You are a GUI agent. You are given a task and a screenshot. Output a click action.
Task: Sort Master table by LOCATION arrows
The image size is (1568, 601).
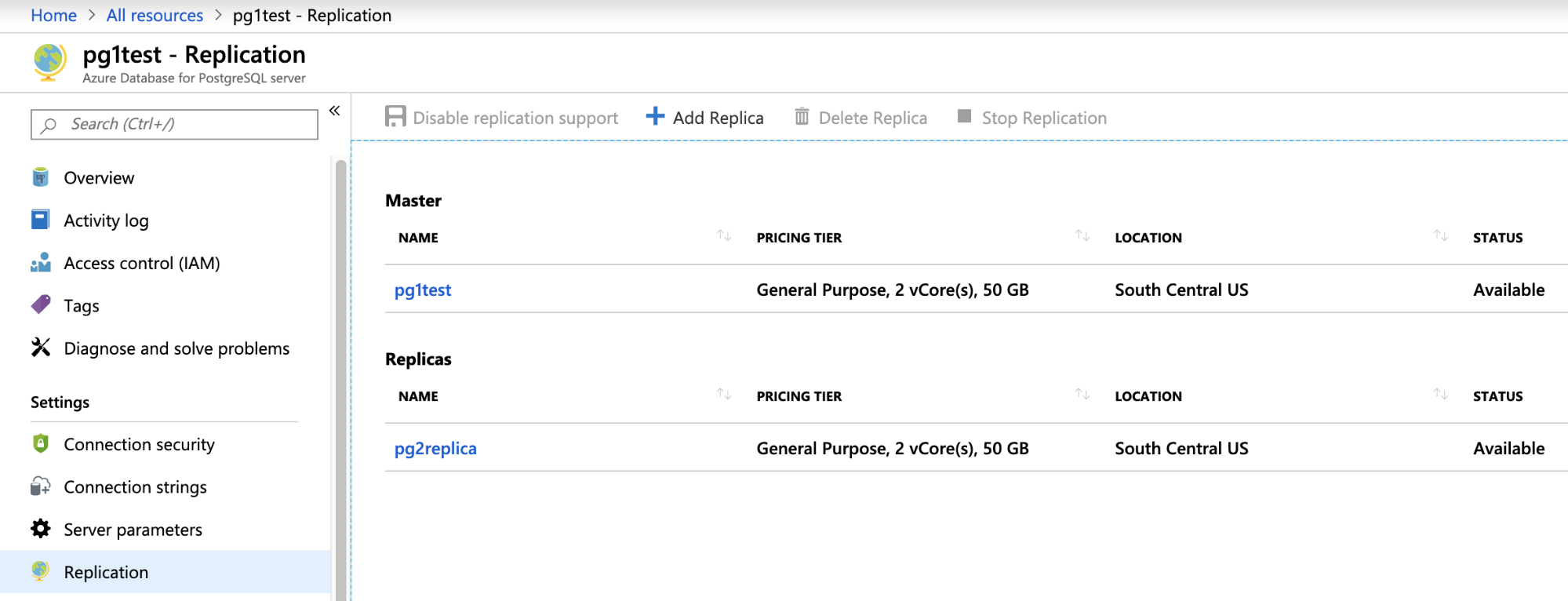tap(1441, 235)
